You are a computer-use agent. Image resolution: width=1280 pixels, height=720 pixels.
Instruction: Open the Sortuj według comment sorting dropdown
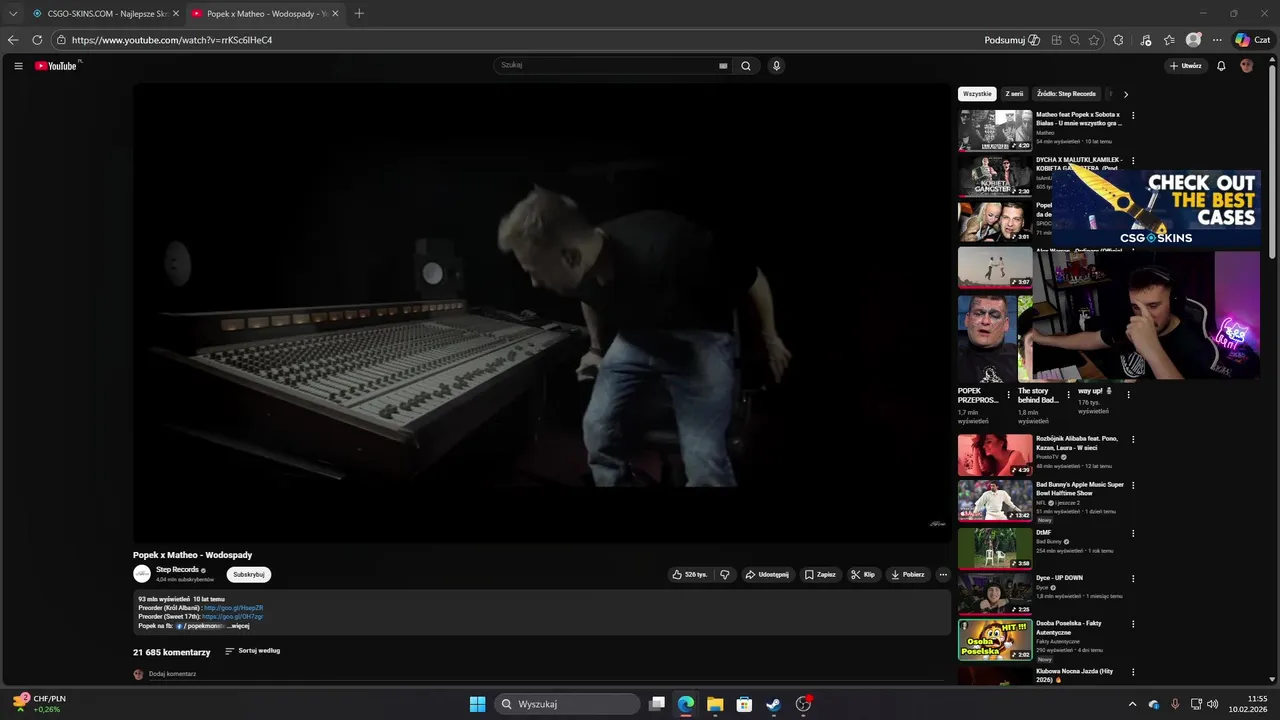point(252,651)
